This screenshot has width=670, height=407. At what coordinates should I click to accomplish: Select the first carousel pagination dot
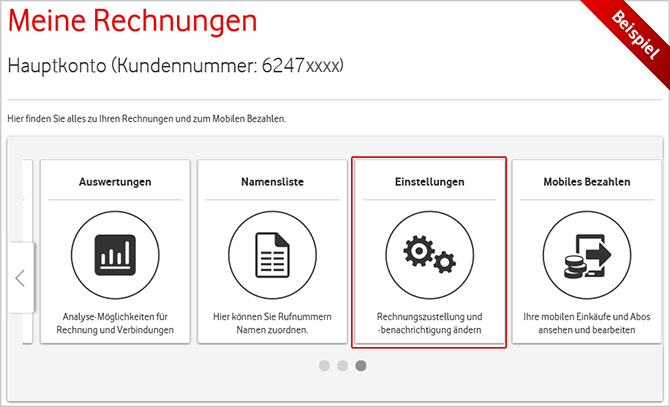(x=324, y=366)
